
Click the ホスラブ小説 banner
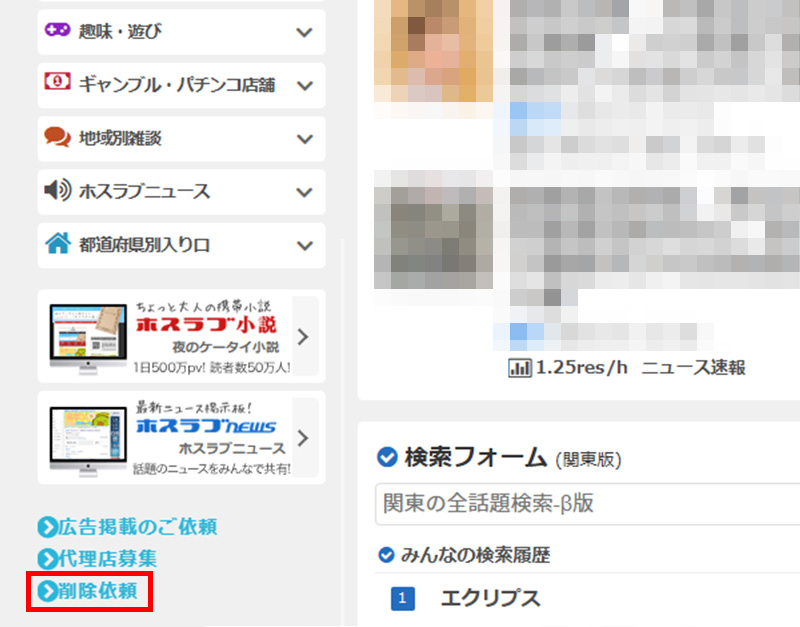coord(180,336)
